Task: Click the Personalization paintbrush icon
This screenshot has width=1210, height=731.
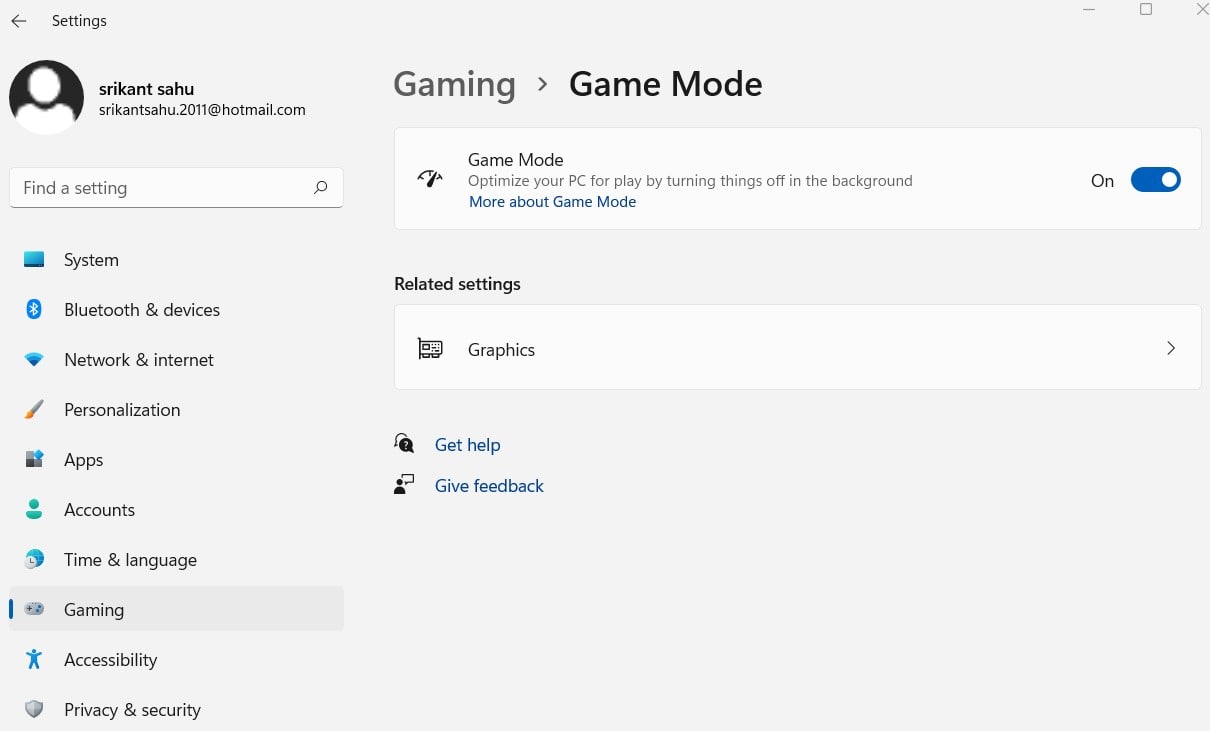Action: point(34,410)
